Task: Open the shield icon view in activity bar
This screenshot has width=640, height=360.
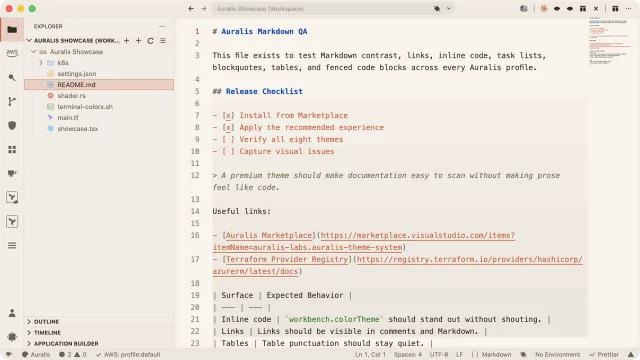Action: [x=12, y=125]
